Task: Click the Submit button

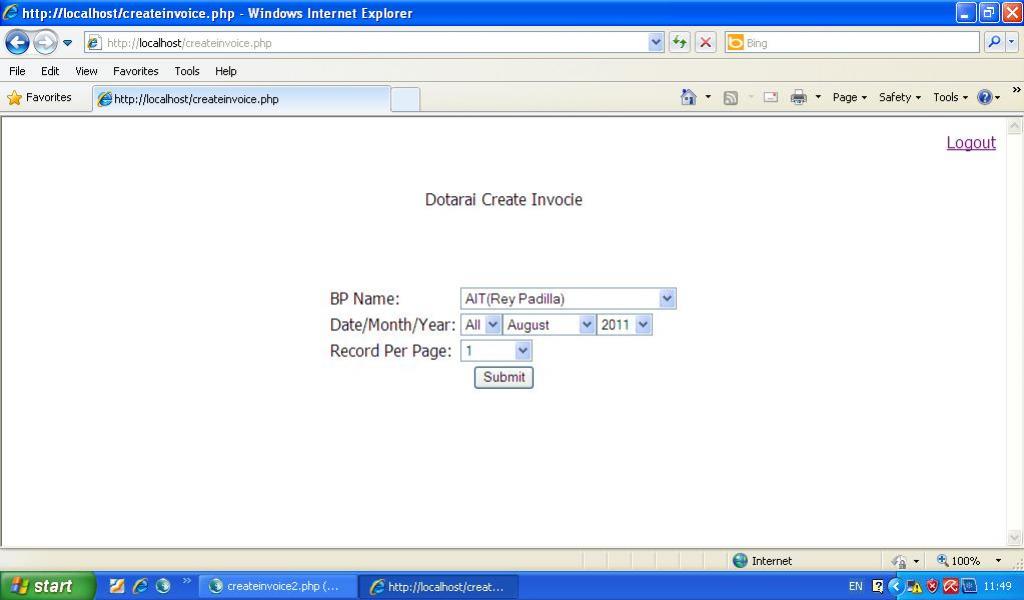Action: click(502, 377)
